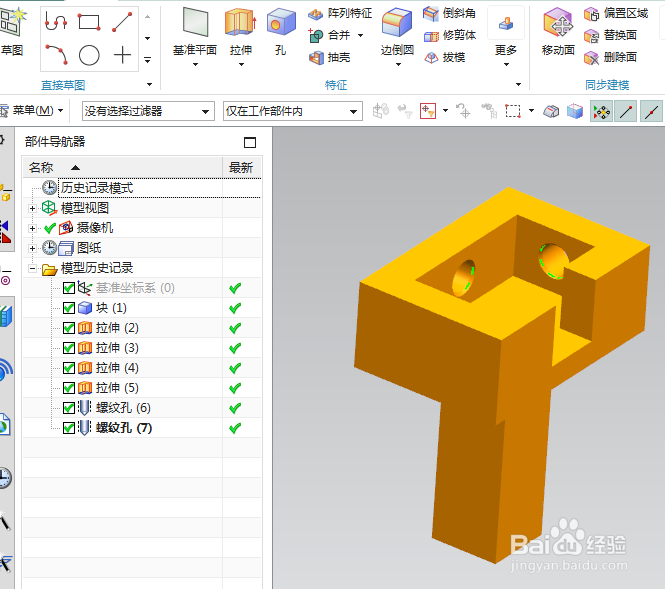Image resolution: width=665 pixels, height=589 pixels.
Task: Open the 阵列特征 pattern feature tool
Action: click(340, 14)
